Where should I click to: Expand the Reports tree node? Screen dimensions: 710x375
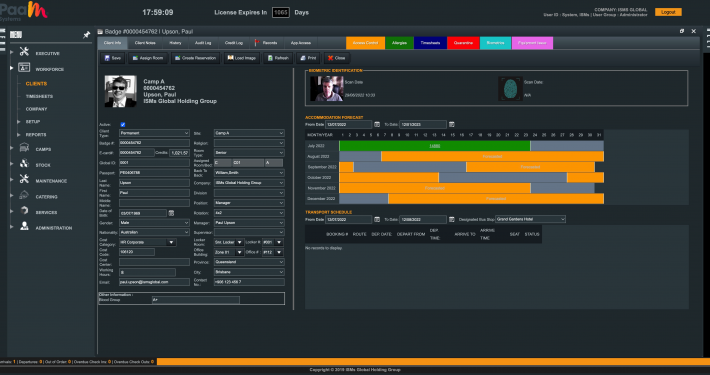tap(19, 135)
